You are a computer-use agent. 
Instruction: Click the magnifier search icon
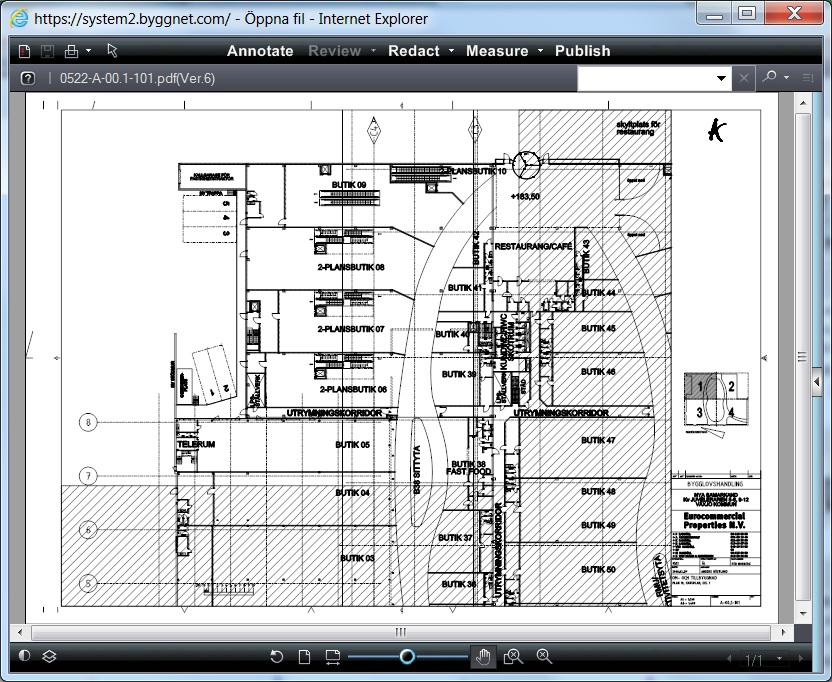coord(769,77)
